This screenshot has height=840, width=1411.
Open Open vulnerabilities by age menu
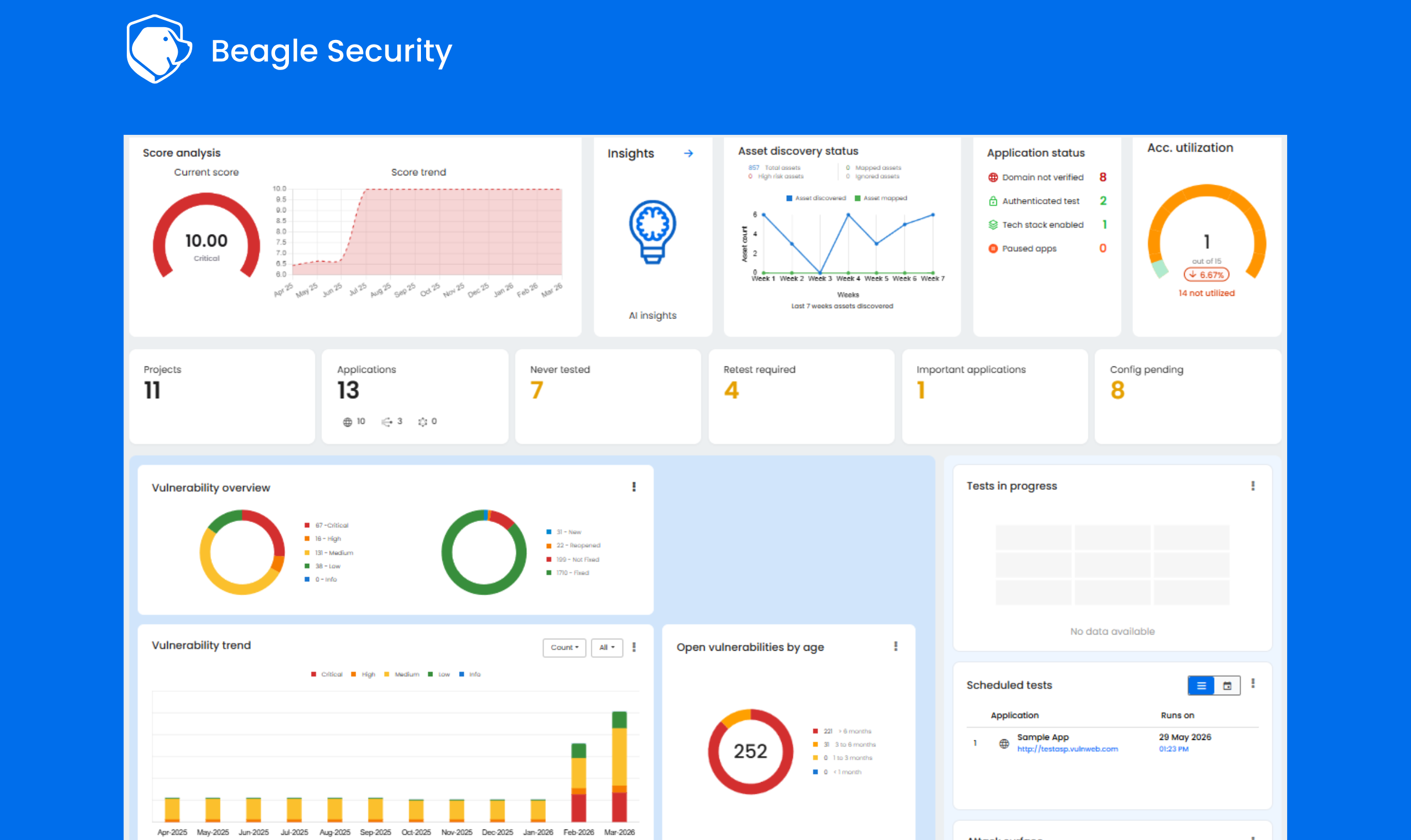tap(896, 647)
